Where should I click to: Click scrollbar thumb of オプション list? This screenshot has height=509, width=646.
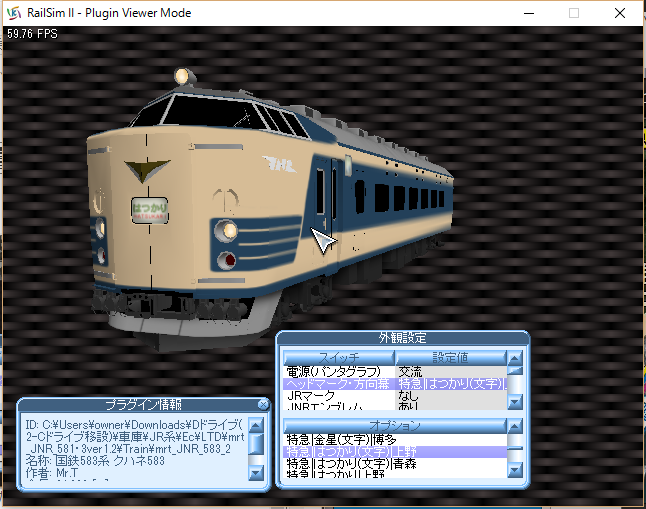515,448
